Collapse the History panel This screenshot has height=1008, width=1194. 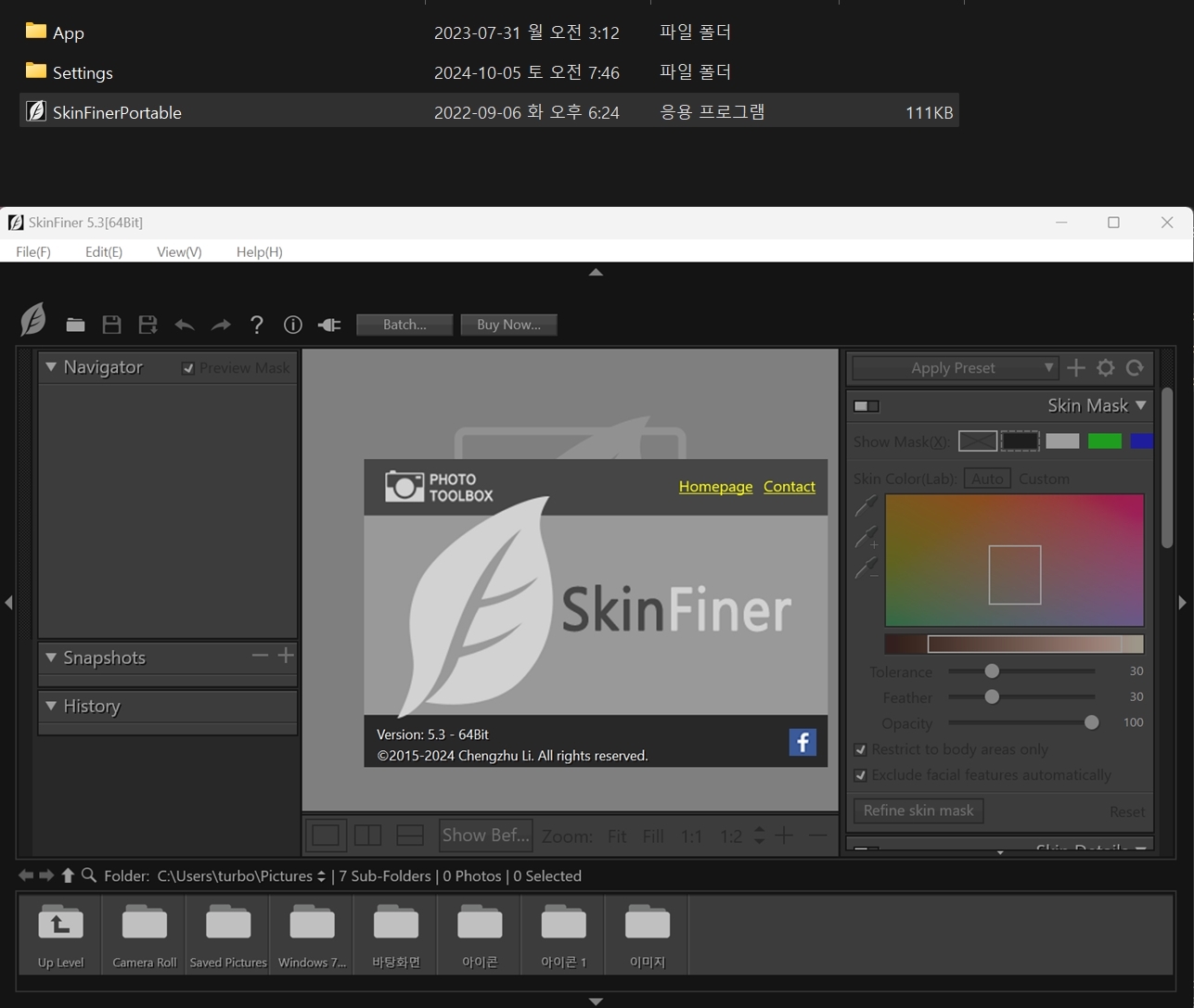coord(51,706)
